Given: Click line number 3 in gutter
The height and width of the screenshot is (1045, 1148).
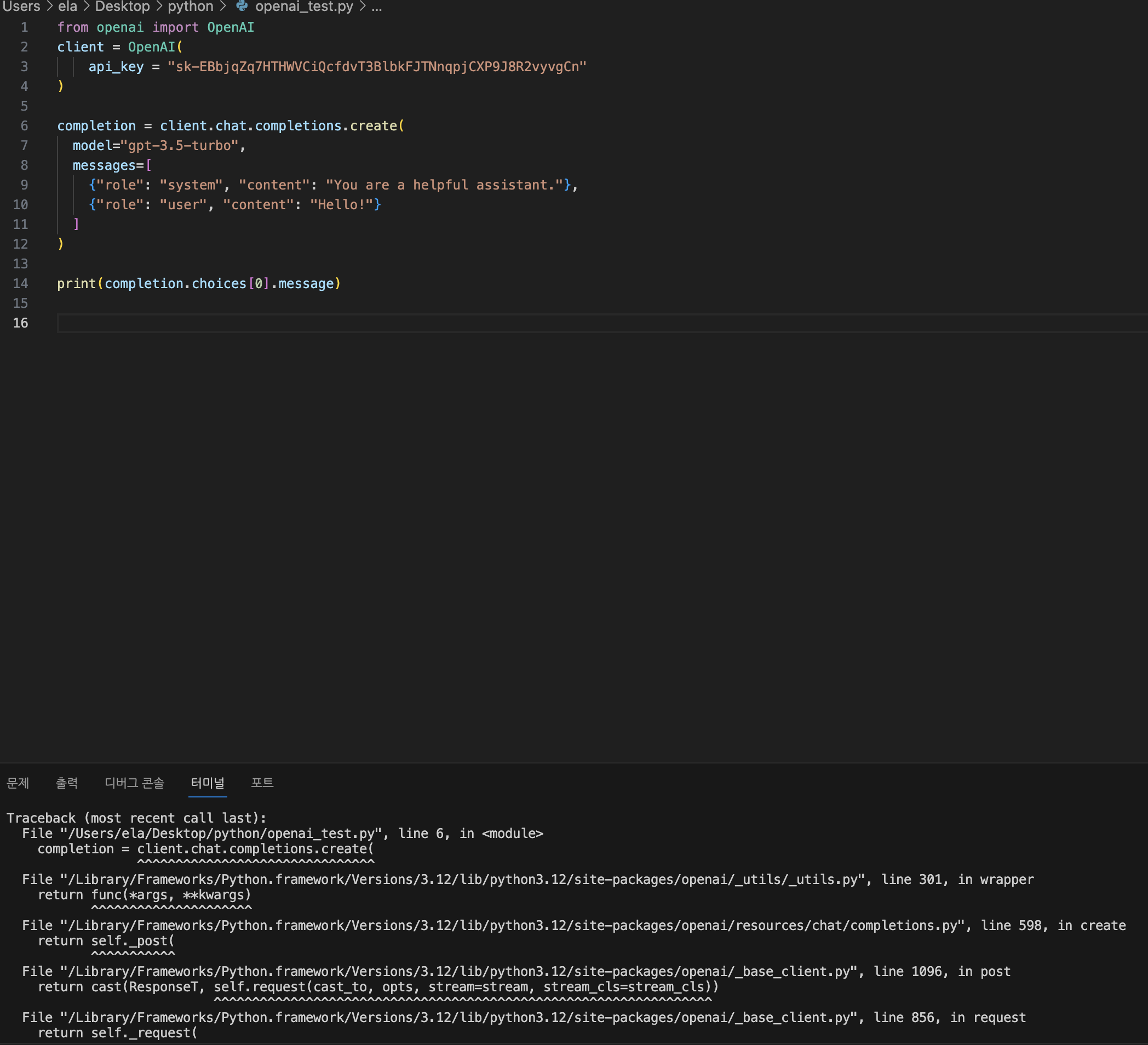Looking at the screenshot, I should coord(24,67).
